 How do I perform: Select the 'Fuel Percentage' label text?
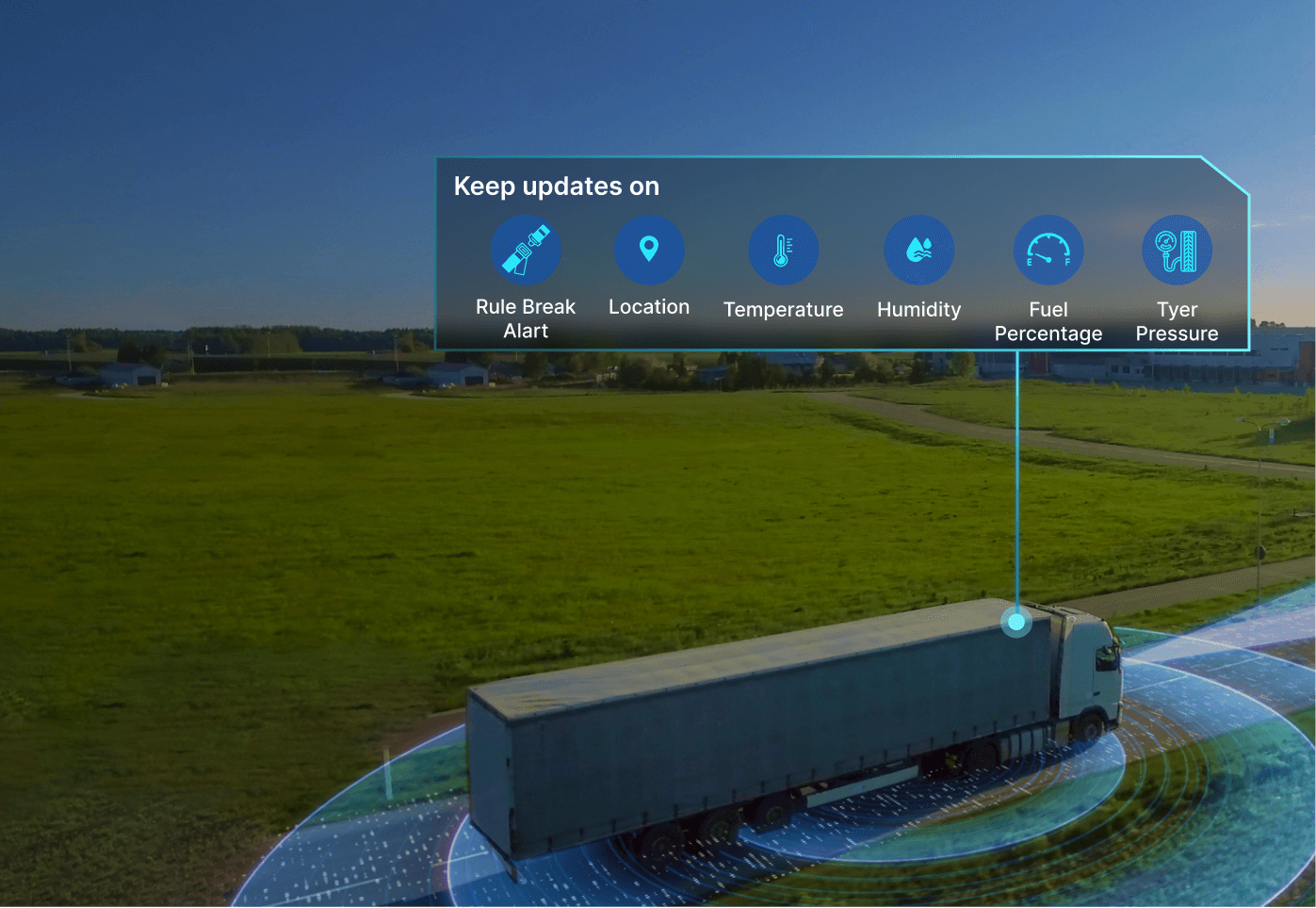[x=1048, y=321]
